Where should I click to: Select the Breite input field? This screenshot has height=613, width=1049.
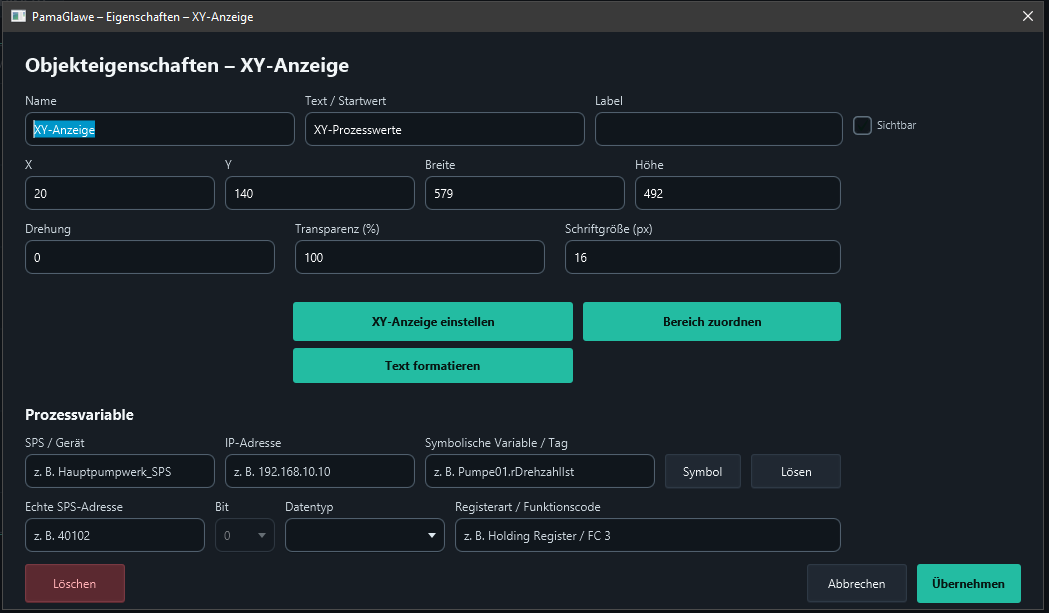(524, 193)
